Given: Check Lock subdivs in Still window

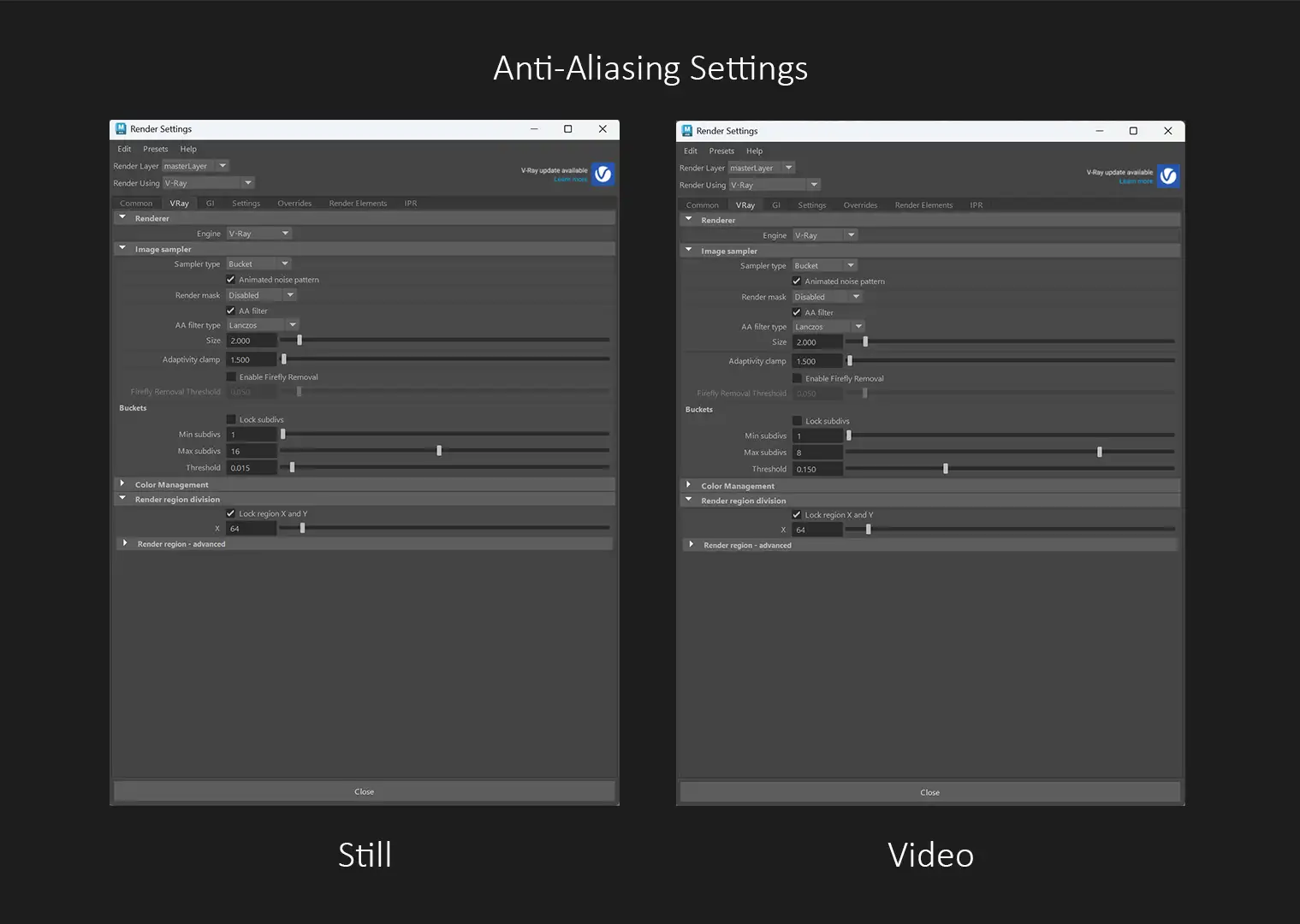Looking at the screenshot, I should point(231,419).
